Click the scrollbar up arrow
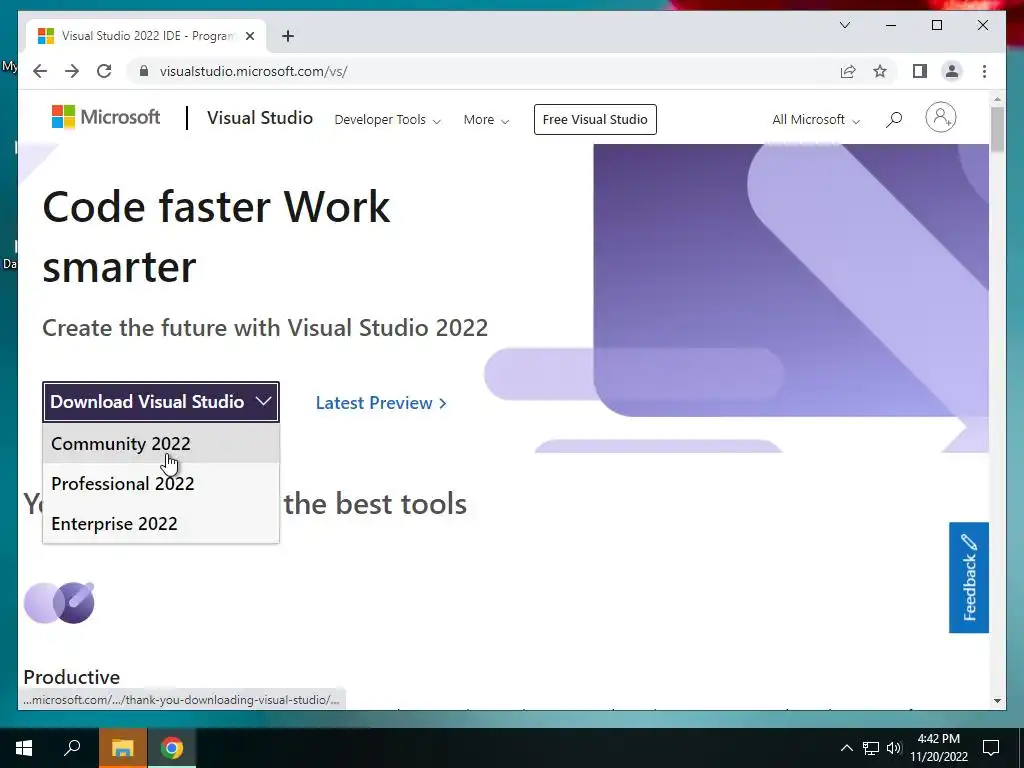Image resolution: width=1024 pixels, height=768 pixels. (x=997, y=100)
